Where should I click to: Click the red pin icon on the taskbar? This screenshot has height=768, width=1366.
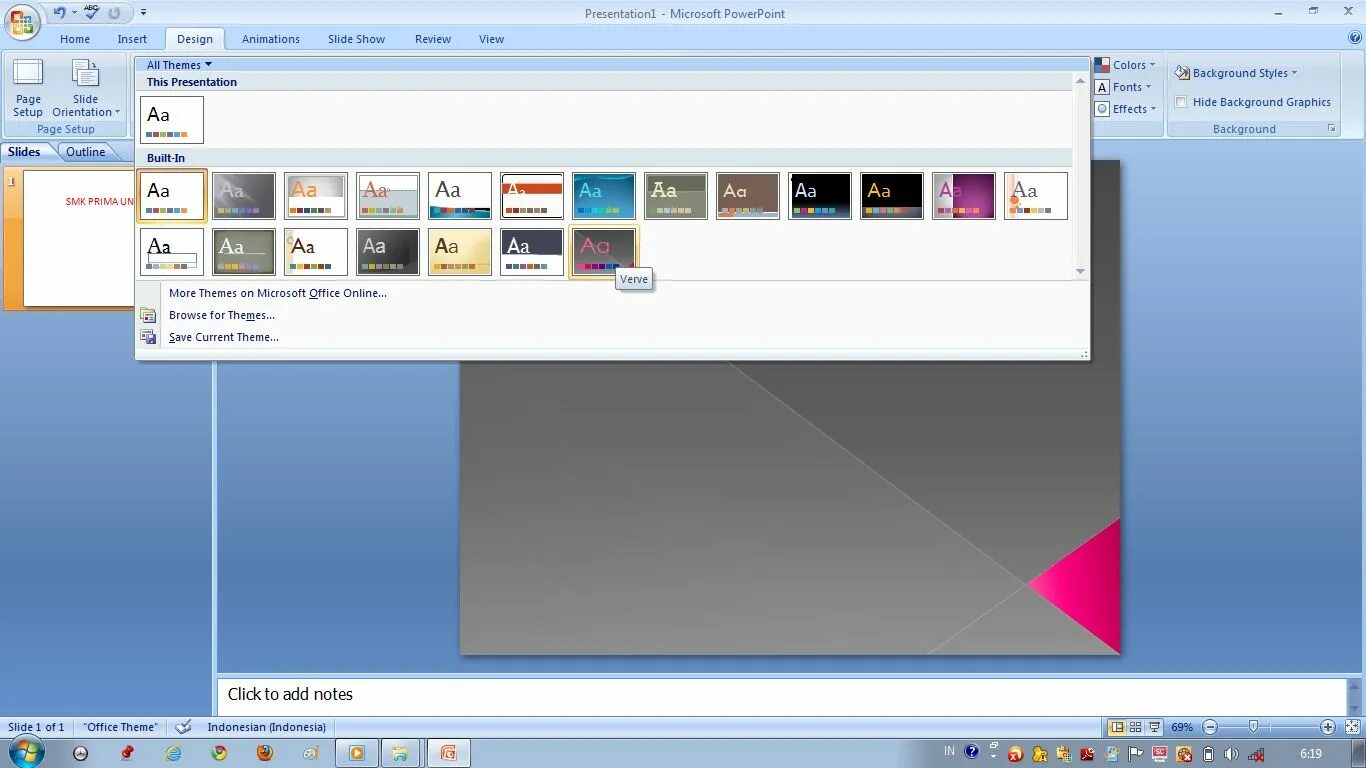127,753
